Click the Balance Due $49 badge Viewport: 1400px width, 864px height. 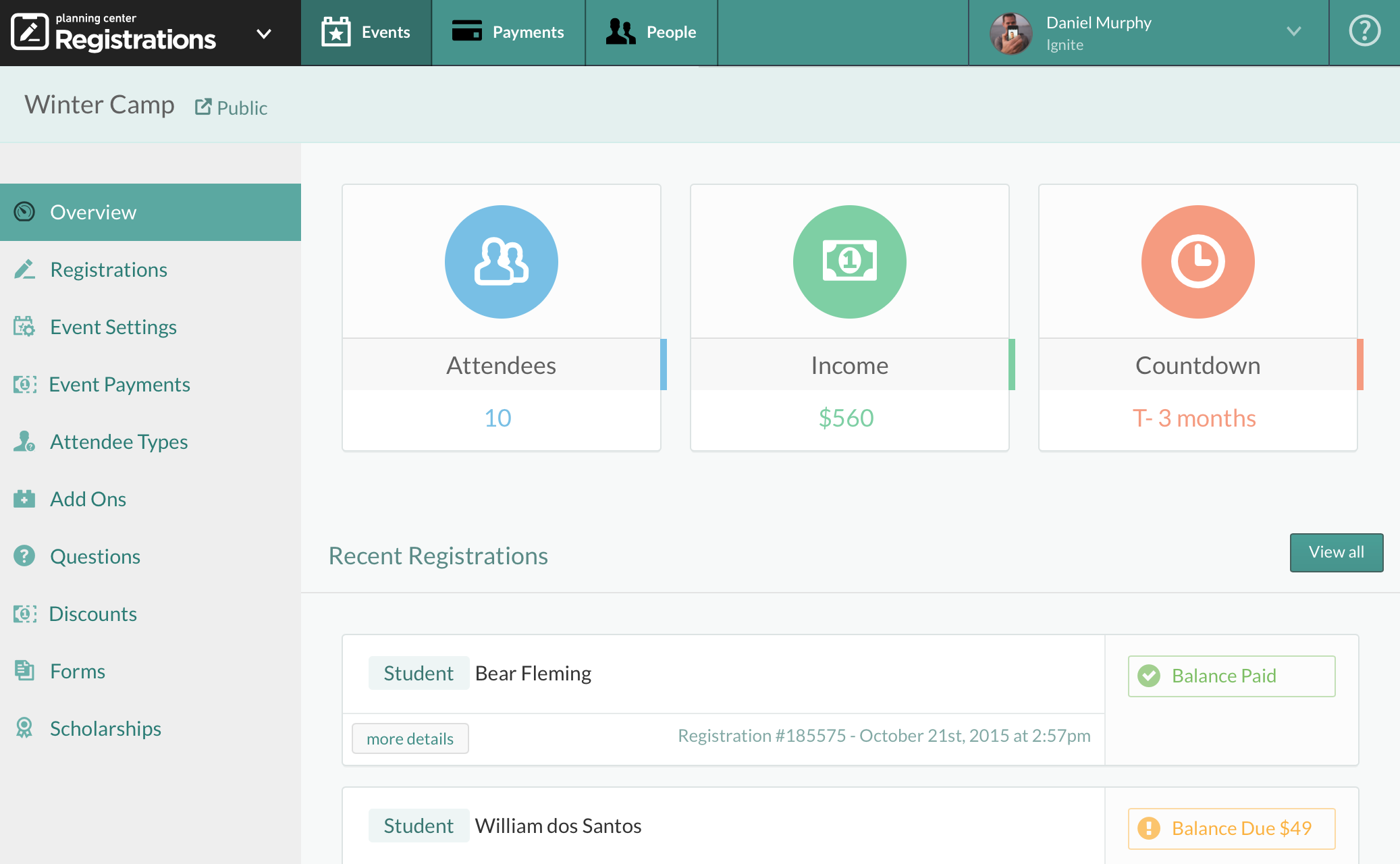pos(1231,828)
